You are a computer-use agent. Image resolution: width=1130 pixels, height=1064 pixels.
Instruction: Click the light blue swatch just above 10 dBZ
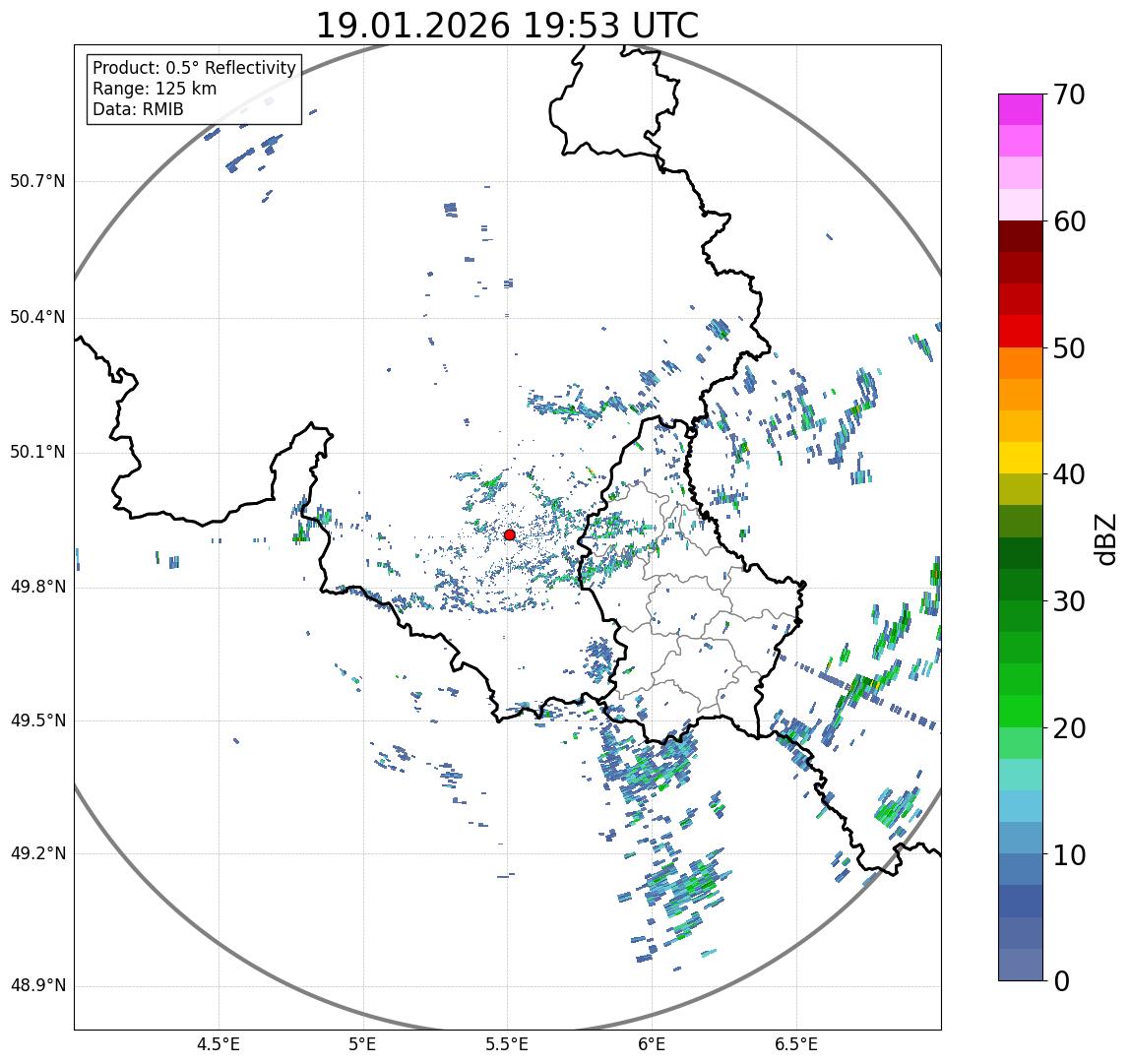pyautogui.click(x=1021, y=839)
